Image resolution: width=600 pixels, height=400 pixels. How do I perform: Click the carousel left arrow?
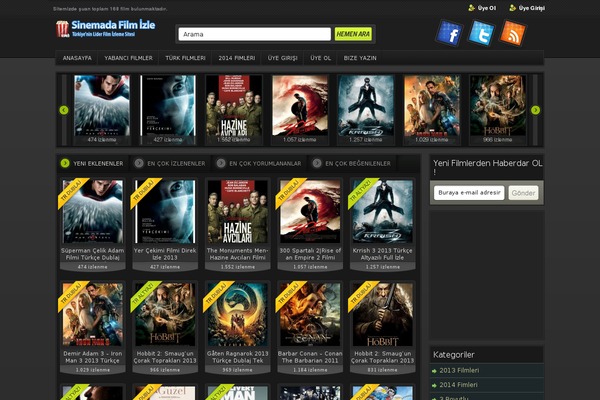coord(64,110)
